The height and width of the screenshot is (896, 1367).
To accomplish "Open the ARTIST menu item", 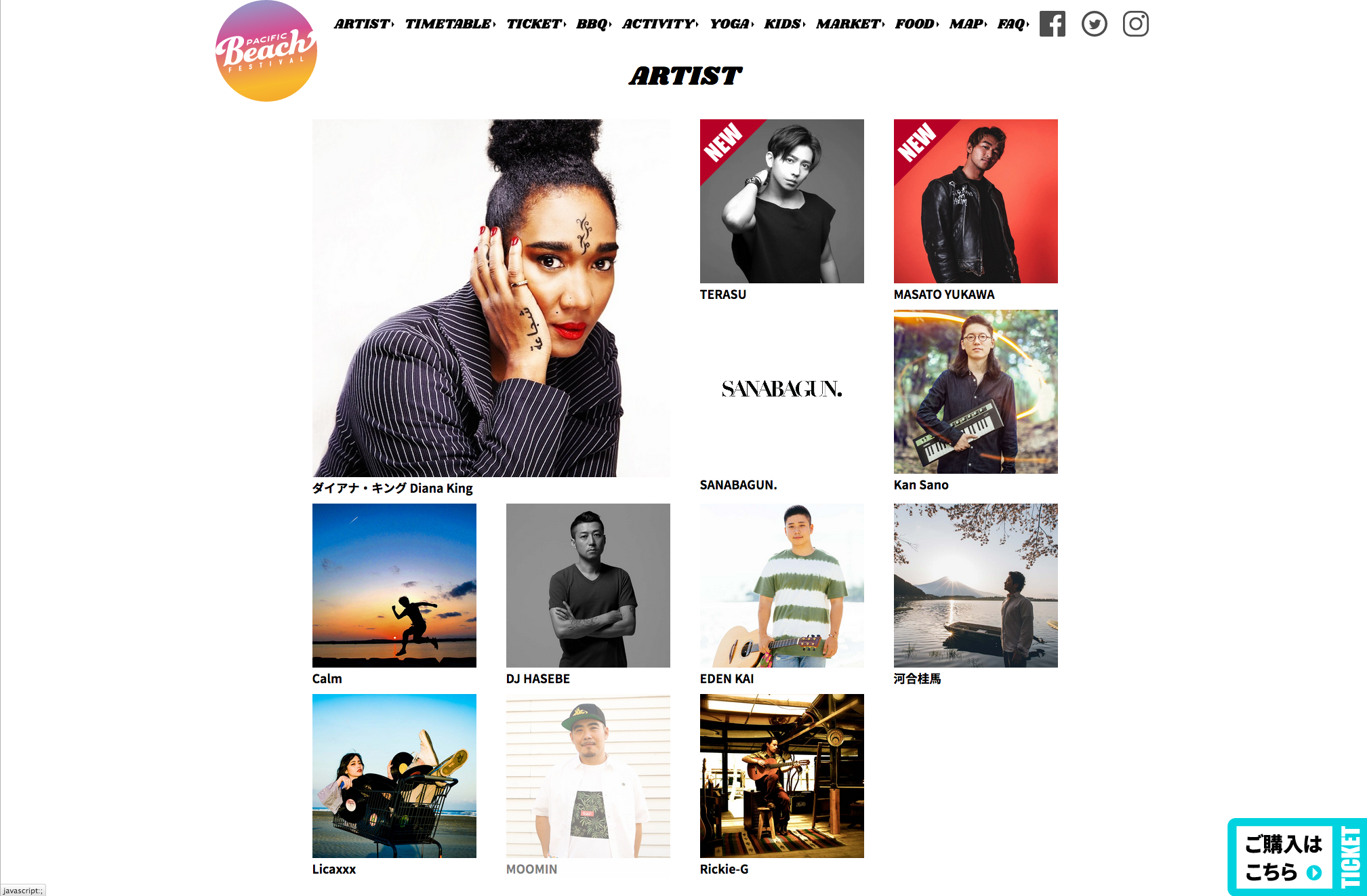I will tap(364, 24).
